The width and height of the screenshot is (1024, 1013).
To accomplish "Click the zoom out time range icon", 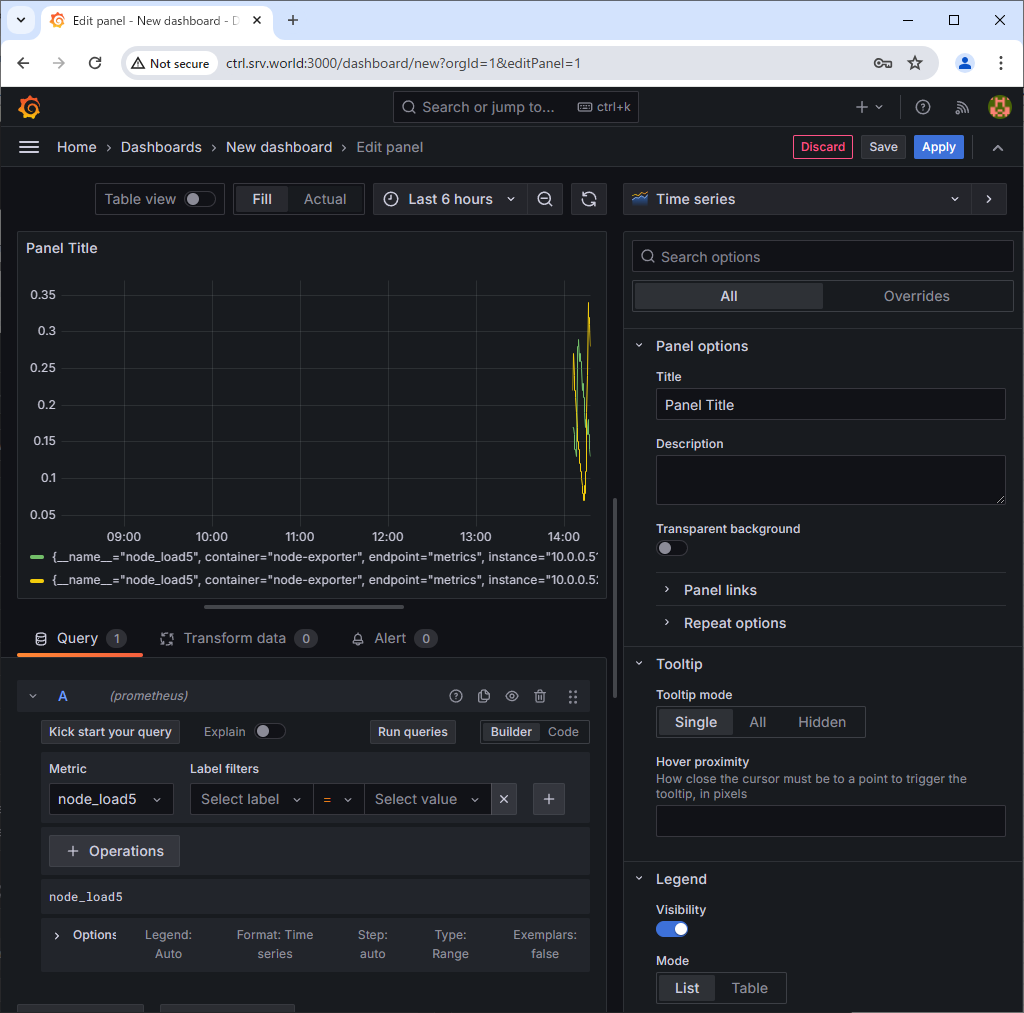I will pyautogui.click(x=545, y=199).
